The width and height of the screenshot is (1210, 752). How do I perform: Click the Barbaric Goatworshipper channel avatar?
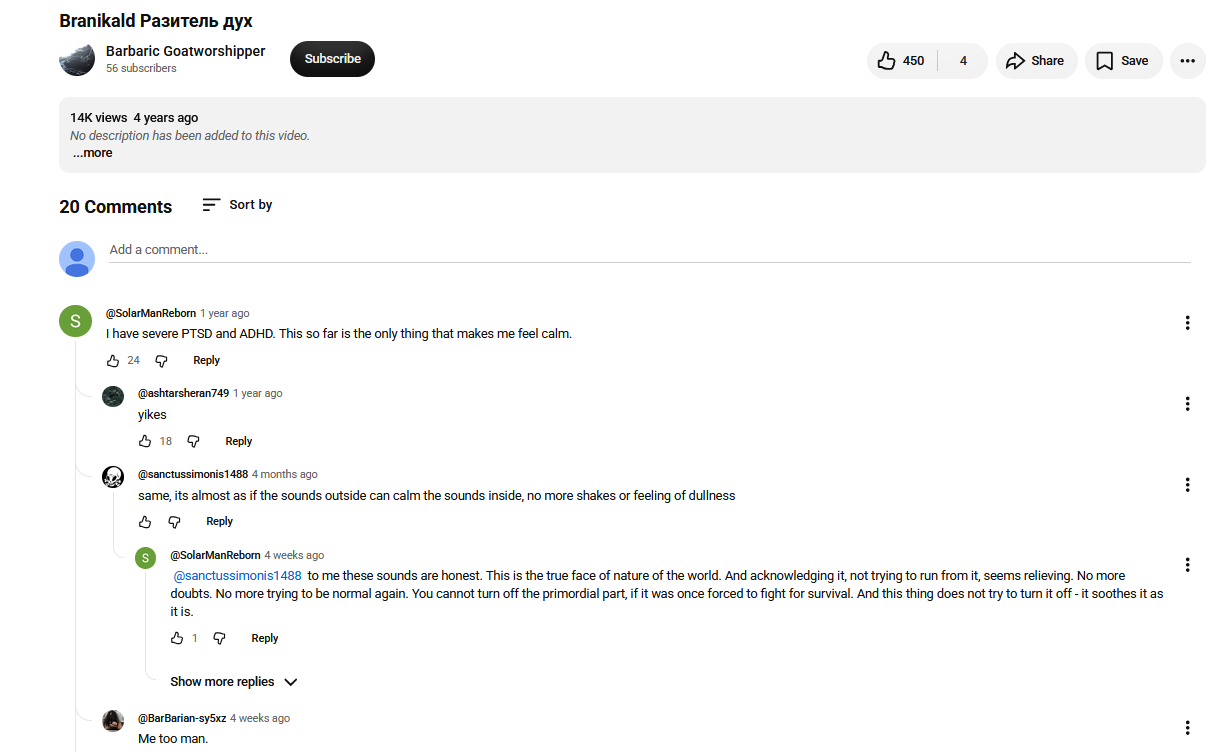pos(77,59)
